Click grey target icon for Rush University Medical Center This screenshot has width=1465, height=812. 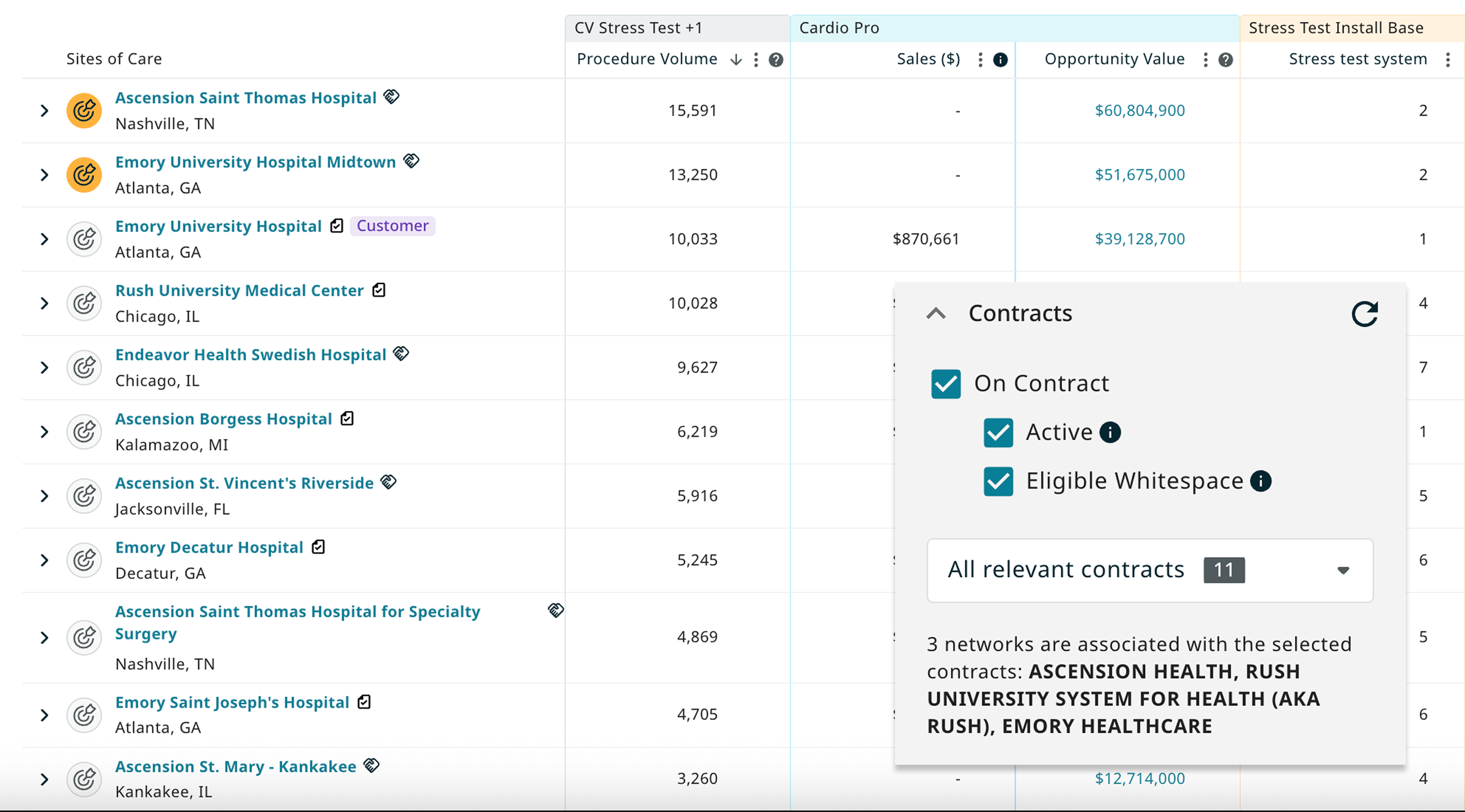point(84,304)
